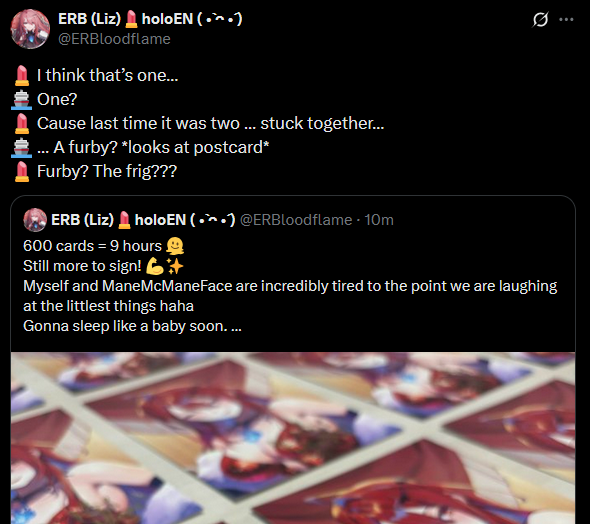Select the line 'Furby? The frig???'
Screen dimensions: 590x524
pyautogui.click(x=106, y=172)
